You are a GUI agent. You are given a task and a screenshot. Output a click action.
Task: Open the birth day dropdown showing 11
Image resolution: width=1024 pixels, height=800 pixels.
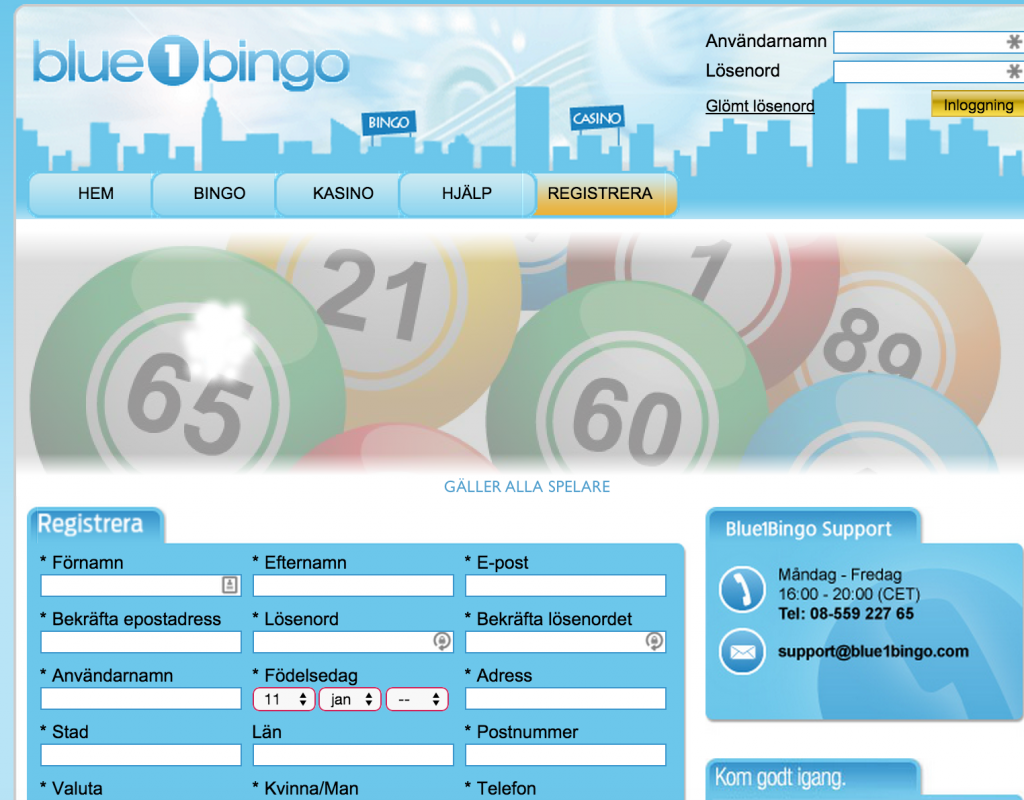click(284, 699)
